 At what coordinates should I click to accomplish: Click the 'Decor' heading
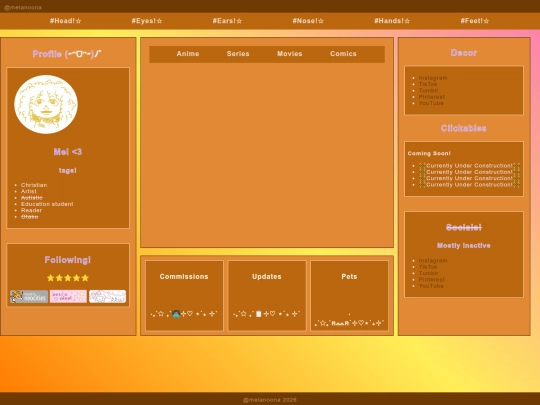(x=464, y=53)
